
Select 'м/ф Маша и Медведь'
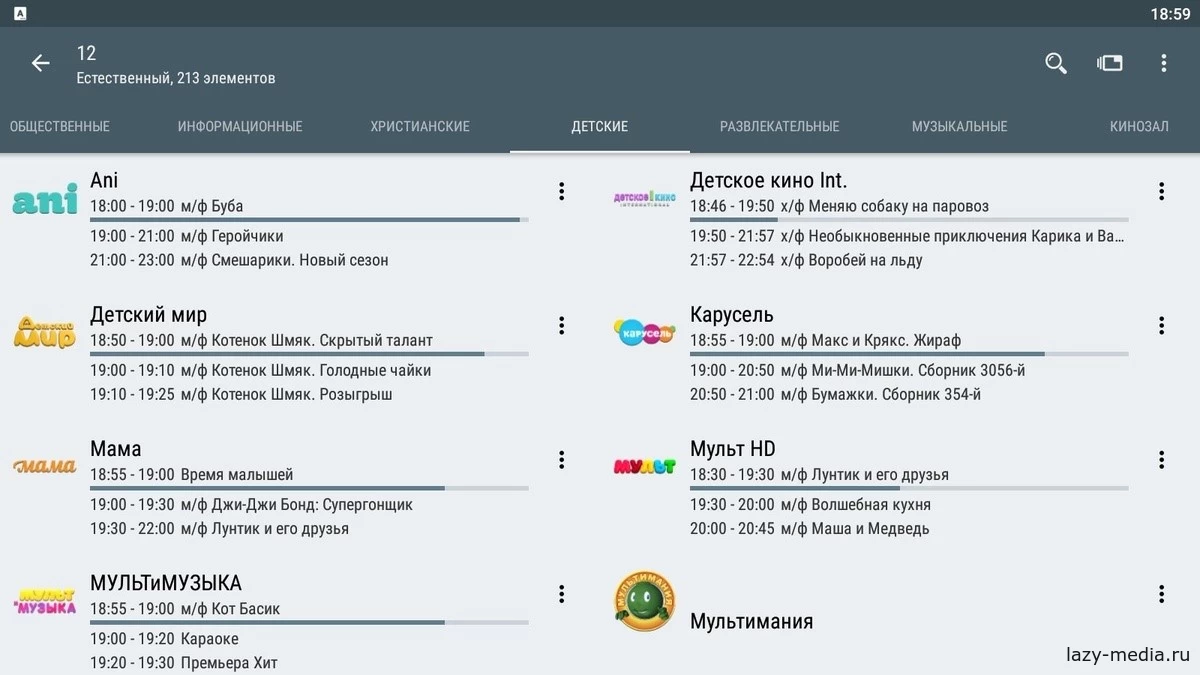(855, 528)
